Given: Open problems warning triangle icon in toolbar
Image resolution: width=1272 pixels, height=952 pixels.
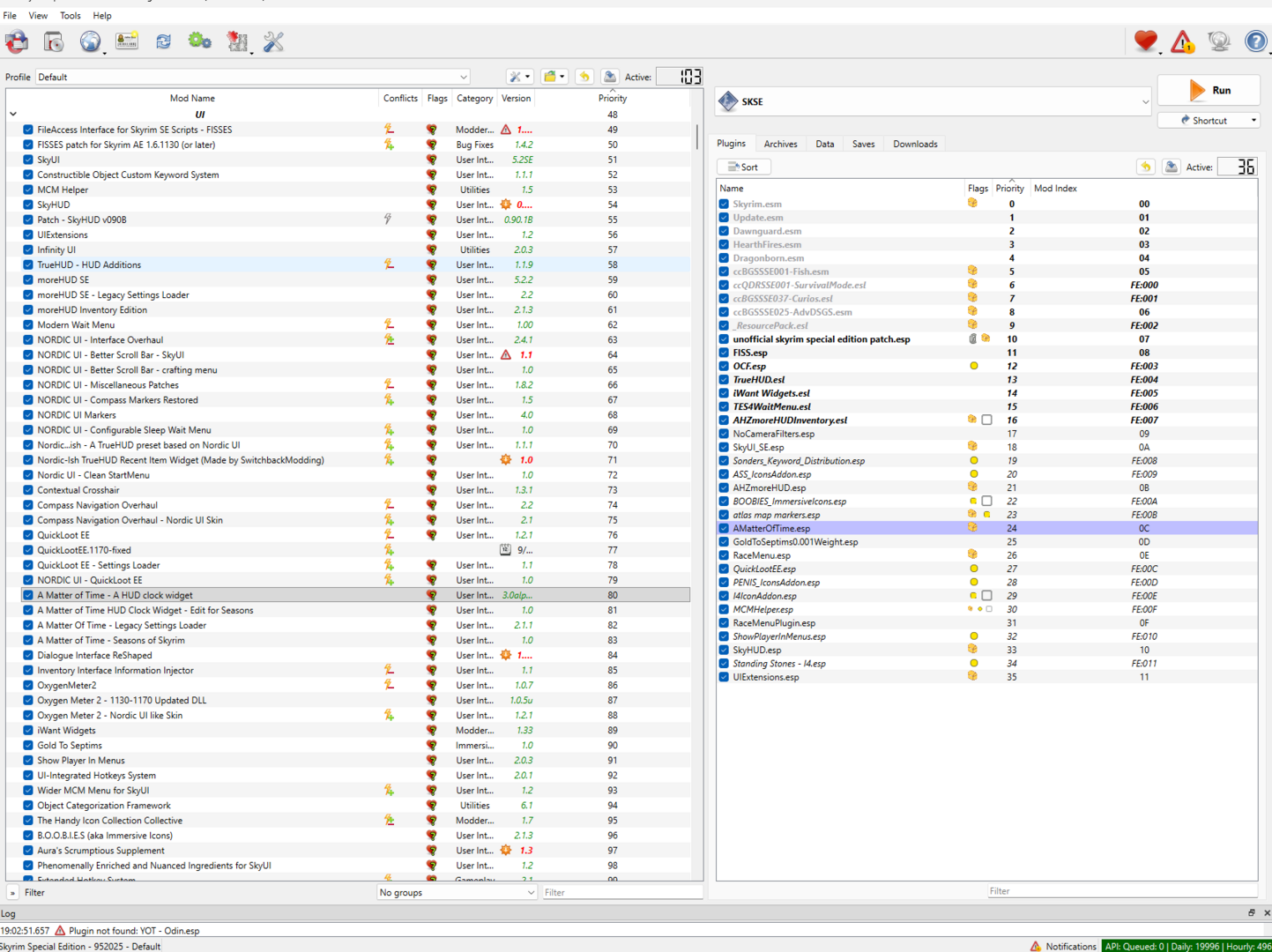Looking at the screenshot, I should pyautogui.click(x=1183, y=41).
